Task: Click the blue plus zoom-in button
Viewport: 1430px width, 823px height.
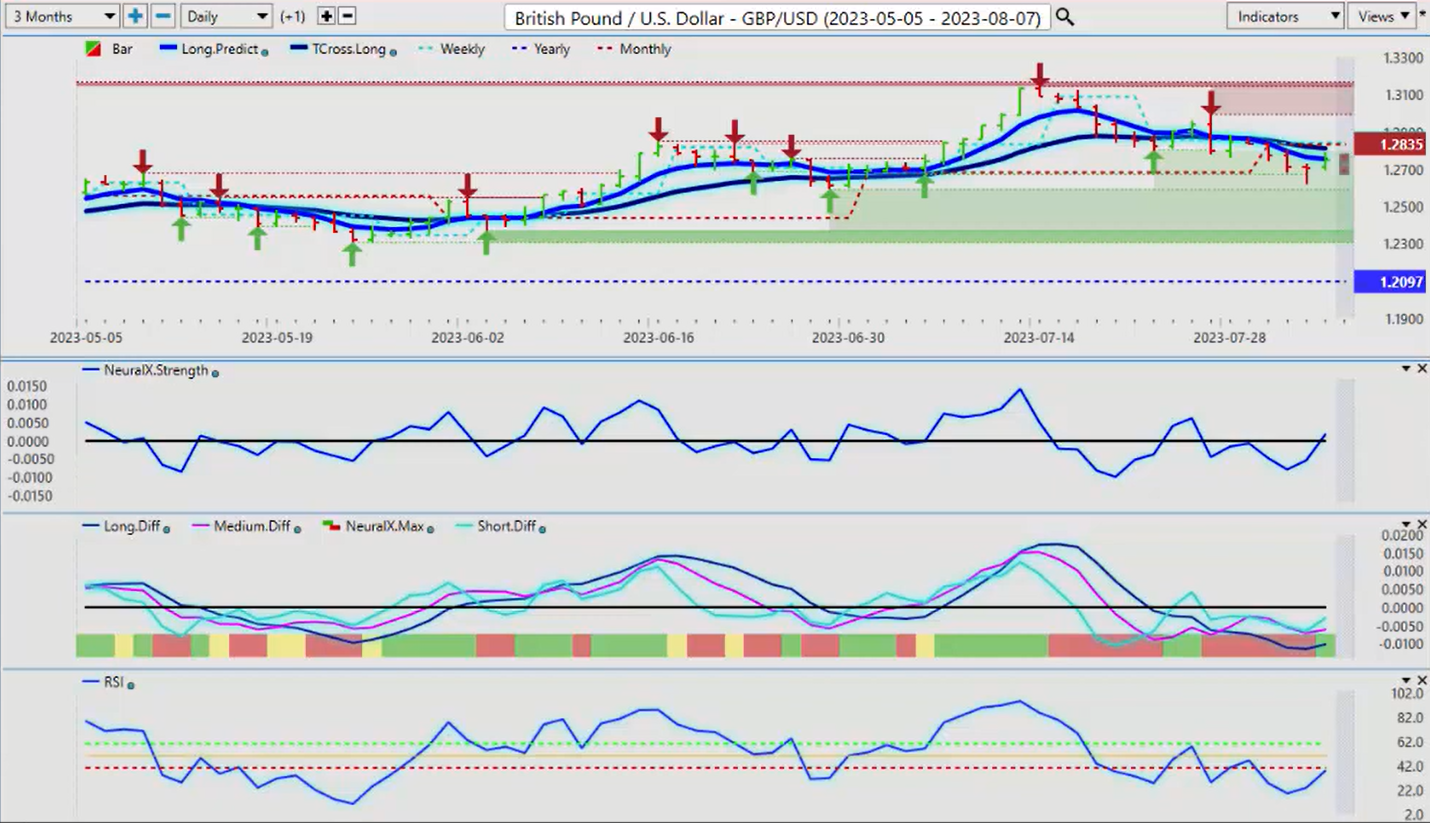Action: coord(135,16)
